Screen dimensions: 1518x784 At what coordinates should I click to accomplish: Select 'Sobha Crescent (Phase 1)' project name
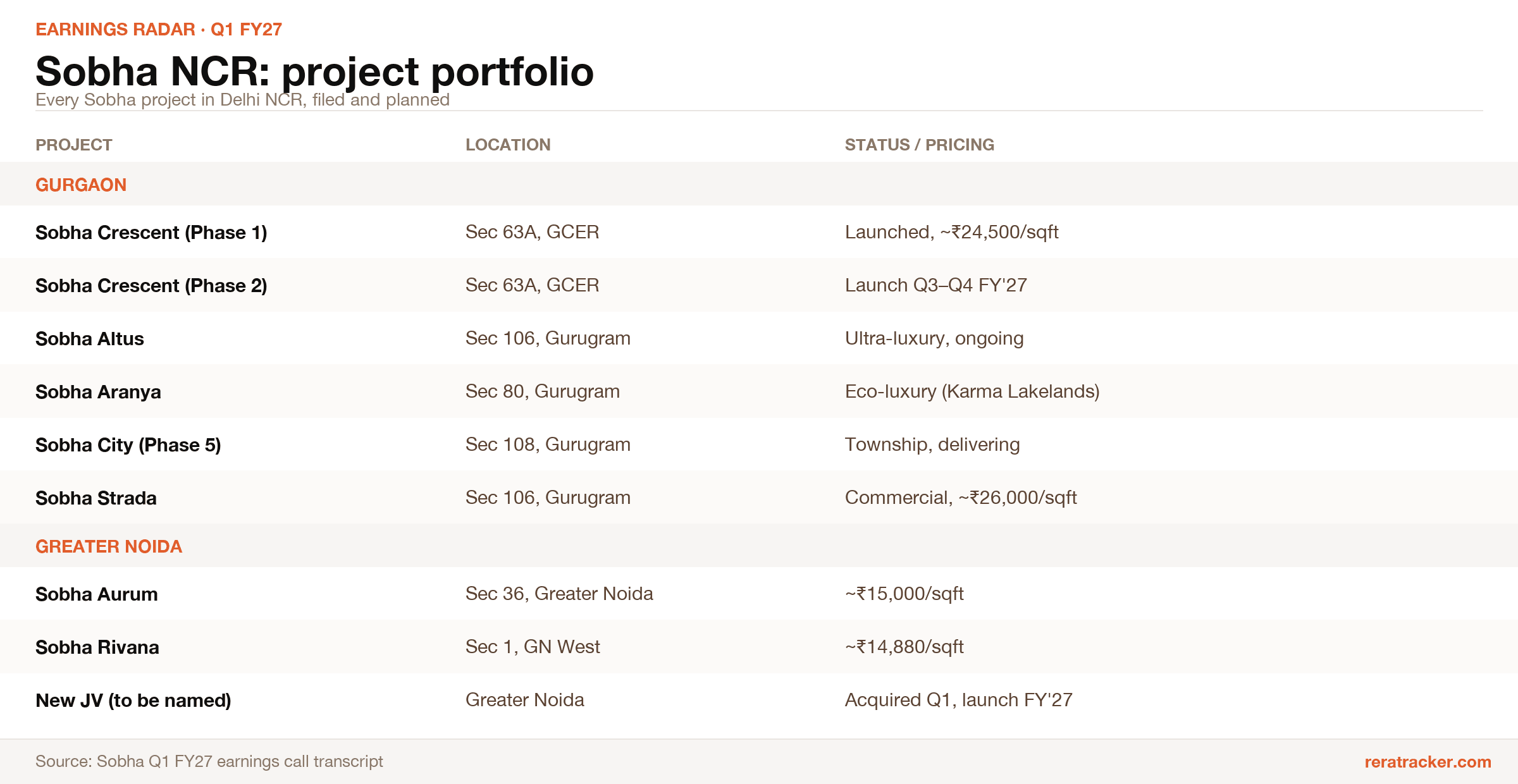coord(151,233)
